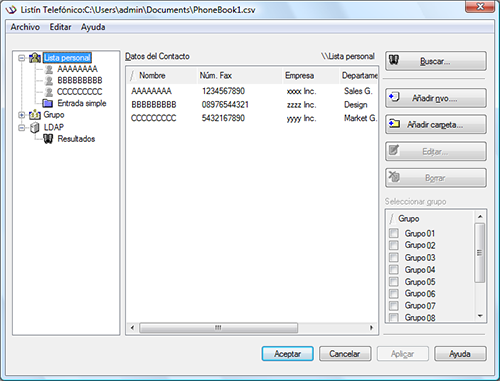Sort by the Departamento column header

tap(359, 76)
